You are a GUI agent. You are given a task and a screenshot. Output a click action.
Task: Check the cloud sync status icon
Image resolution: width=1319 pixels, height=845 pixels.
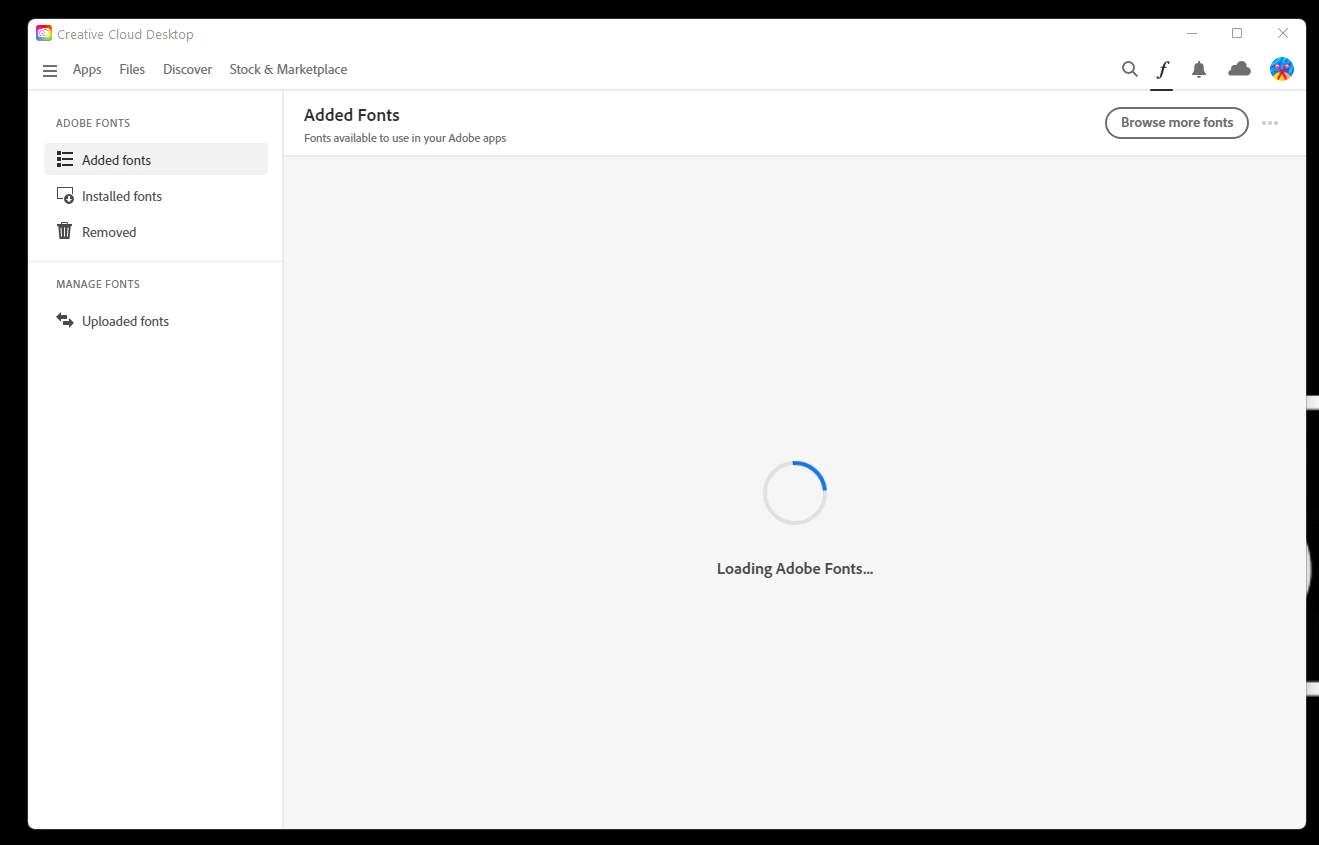[1239, 69]
